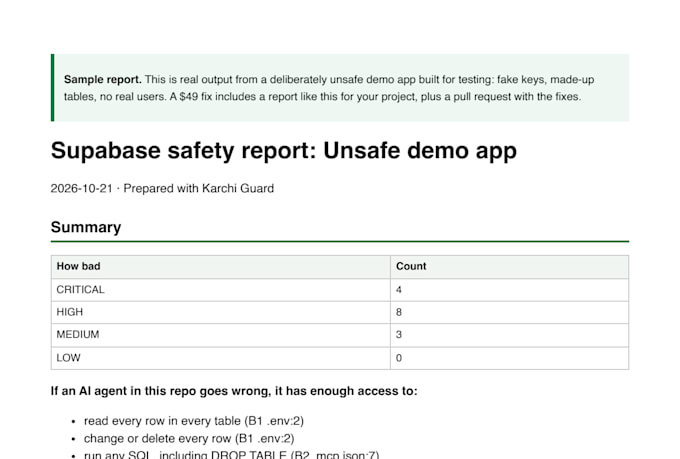This screenshot has height=459, width=680.
Task: Select the 'CRITICAL' table cell
Action: pos(220,290)
